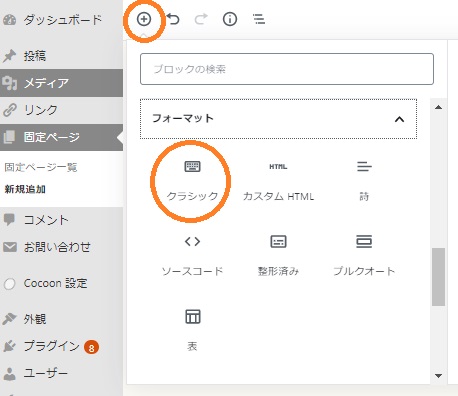The image size is (458, 396).
Task: Focus the ブロックの検索 search field
Action: [287, 69]
